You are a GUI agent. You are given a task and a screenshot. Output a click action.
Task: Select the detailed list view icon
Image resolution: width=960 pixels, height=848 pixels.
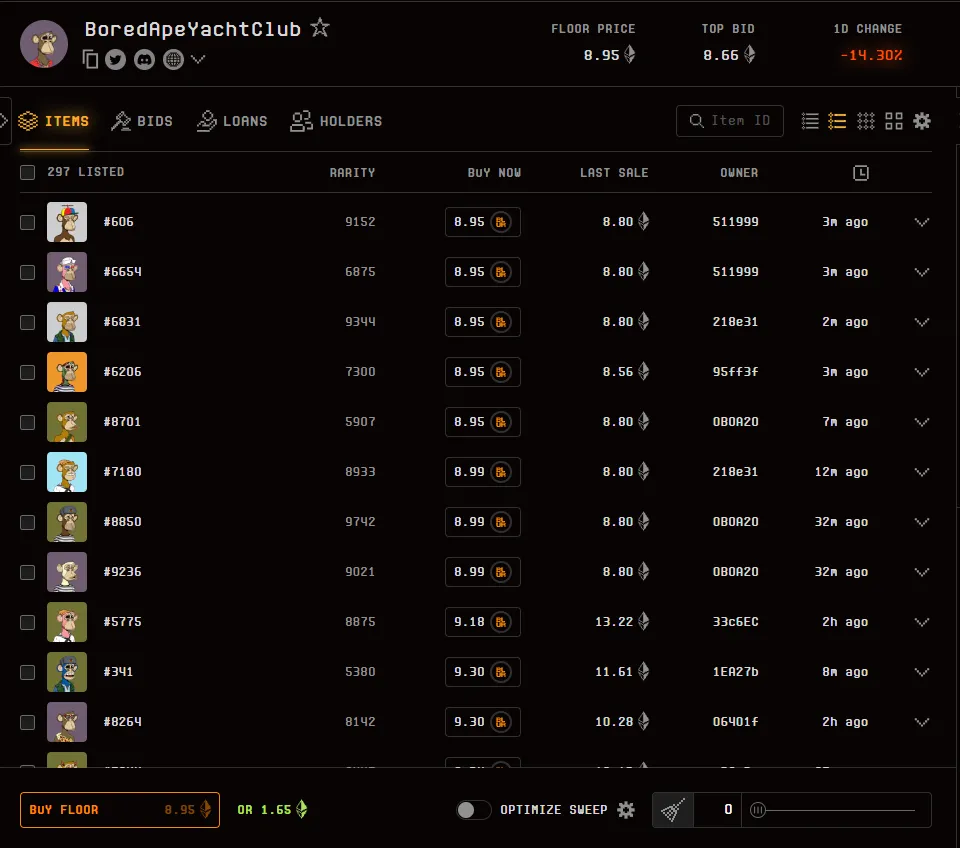(837, 121)
